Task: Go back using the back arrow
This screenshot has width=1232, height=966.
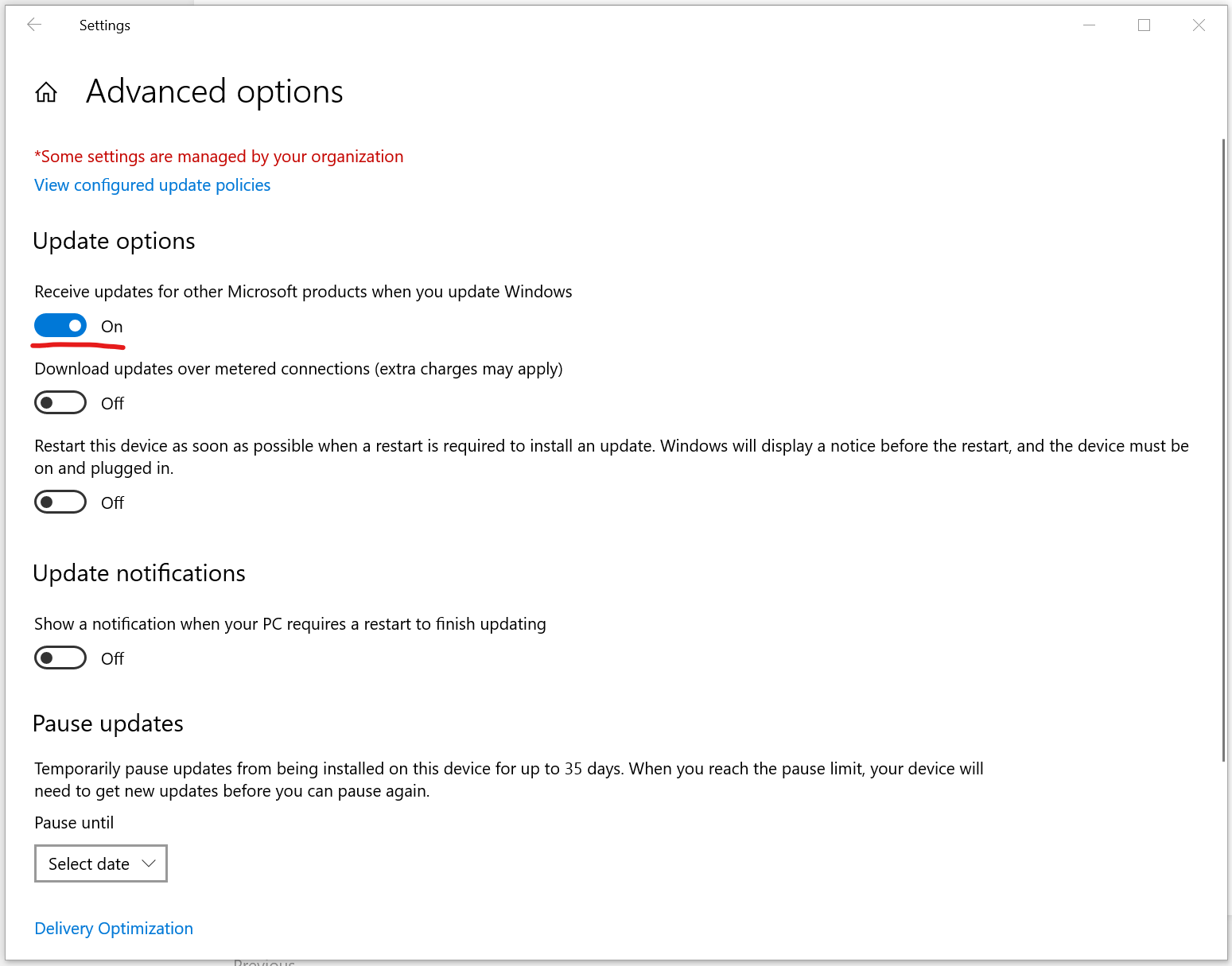Action: (x=34, y=25)
